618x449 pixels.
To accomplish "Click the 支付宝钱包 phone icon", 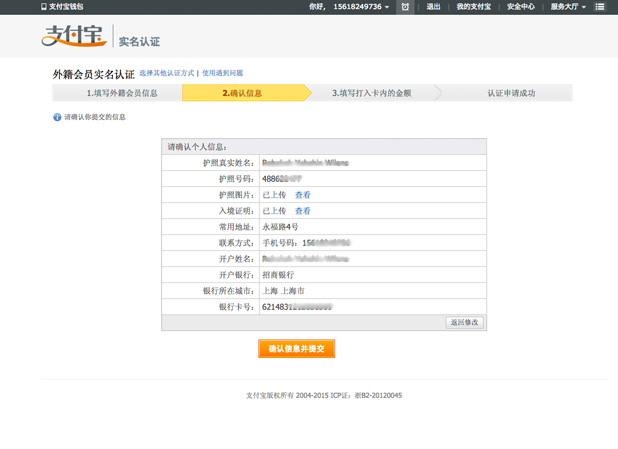I will pos(43,7).
